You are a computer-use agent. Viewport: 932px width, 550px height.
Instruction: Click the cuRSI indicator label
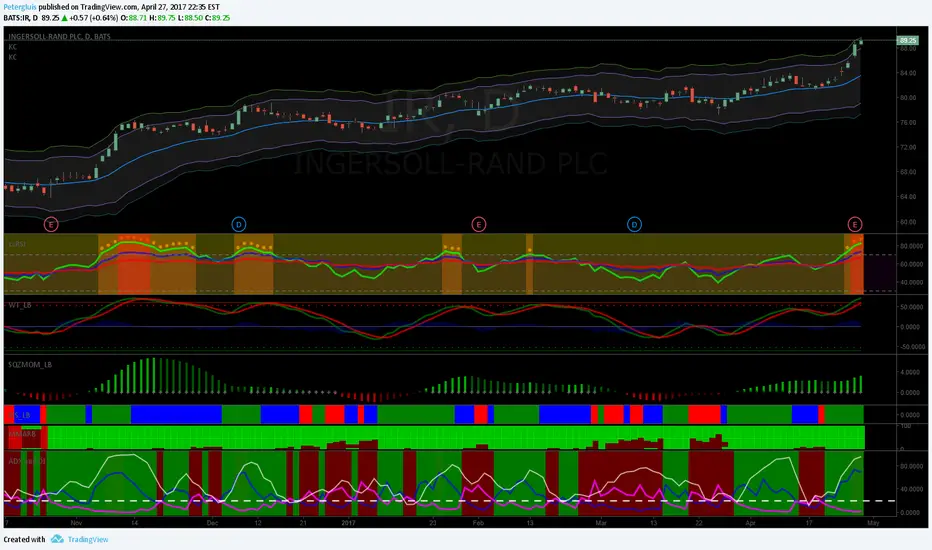coord(17,244)
